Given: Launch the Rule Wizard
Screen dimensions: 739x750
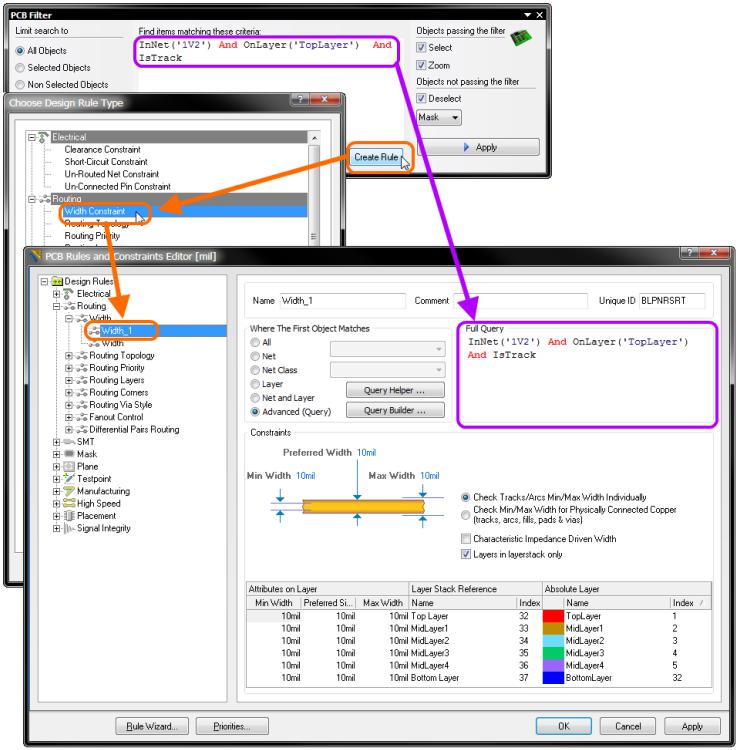Looking at the screenshot, I should point(150,726).
